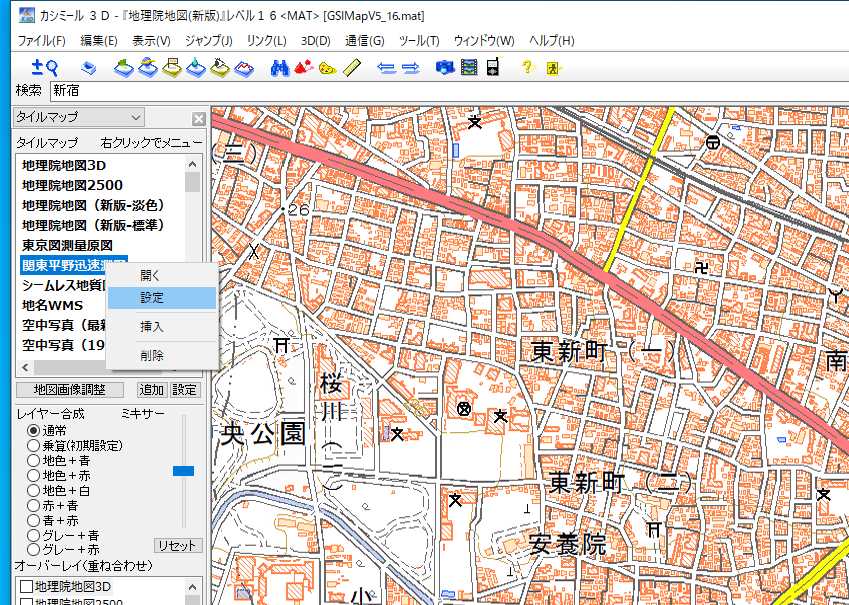
Task: Select the グレー＋赤 radio button
Action: tap(34, 550)
